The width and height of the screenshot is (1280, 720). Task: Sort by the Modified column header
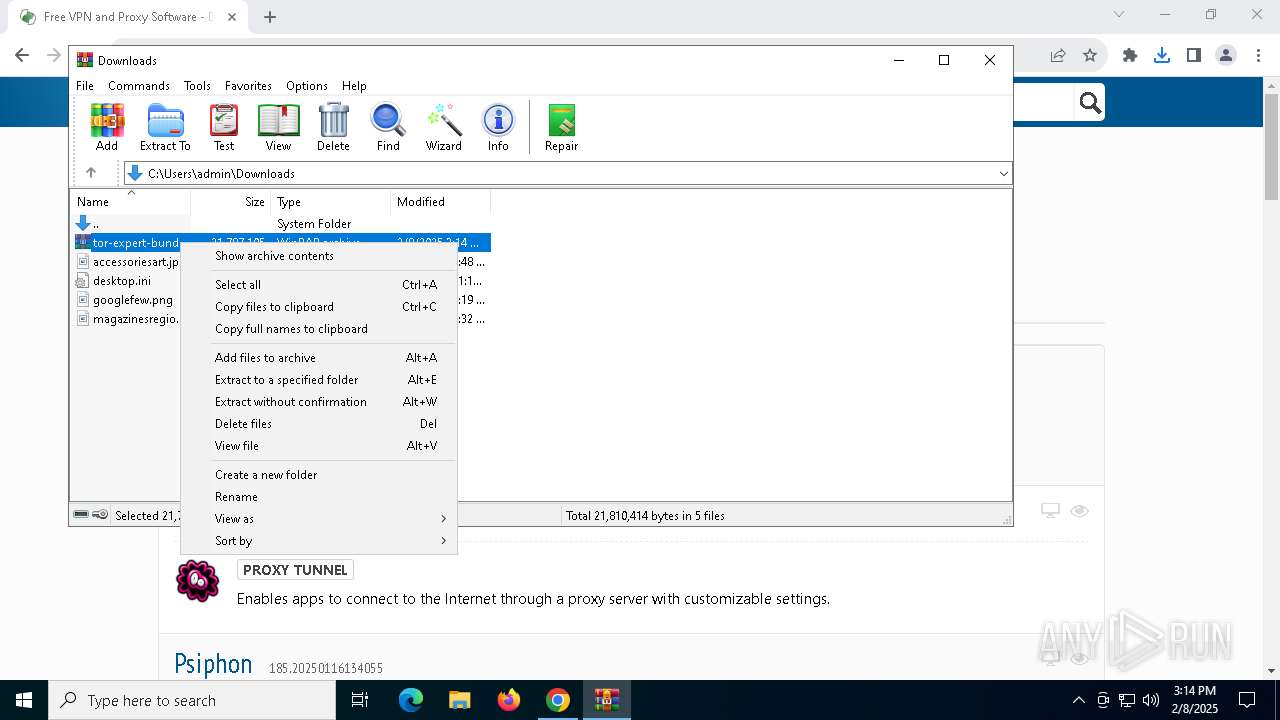[441, 202]
